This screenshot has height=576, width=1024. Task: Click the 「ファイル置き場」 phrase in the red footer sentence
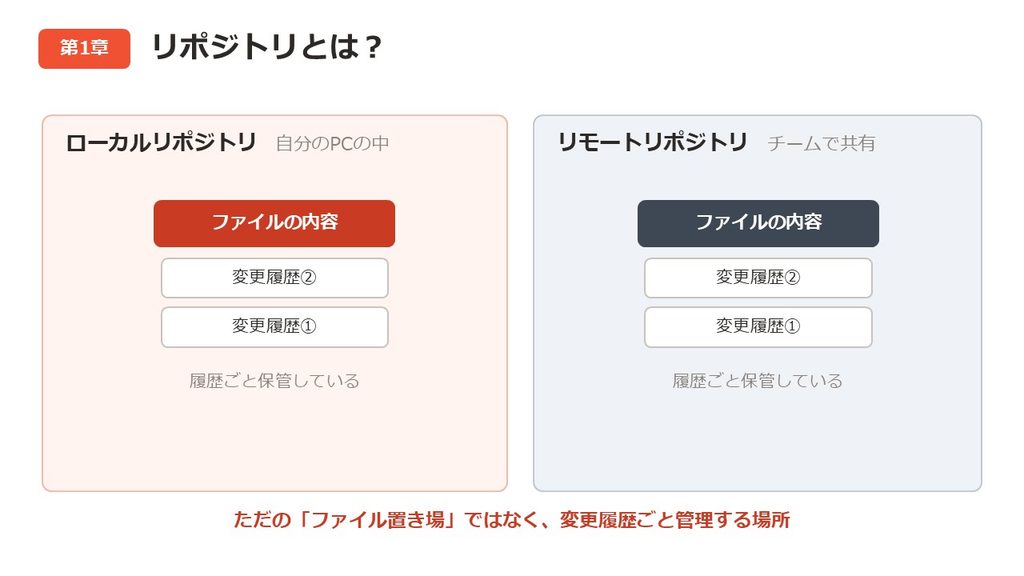point(377,520)
